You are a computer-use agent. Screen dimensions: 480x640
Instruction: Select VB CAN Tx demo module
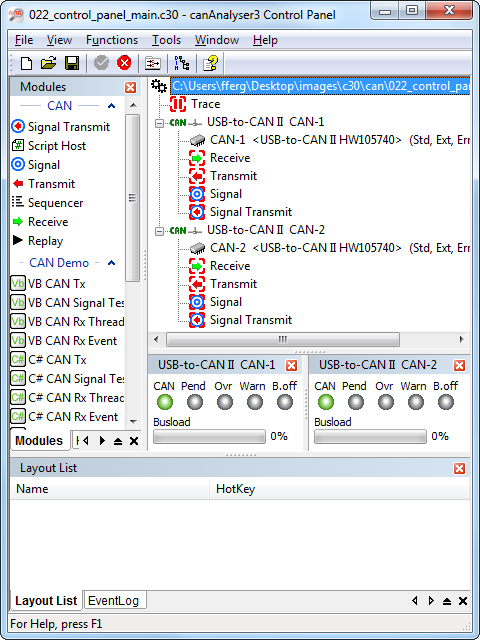point(48,284)
